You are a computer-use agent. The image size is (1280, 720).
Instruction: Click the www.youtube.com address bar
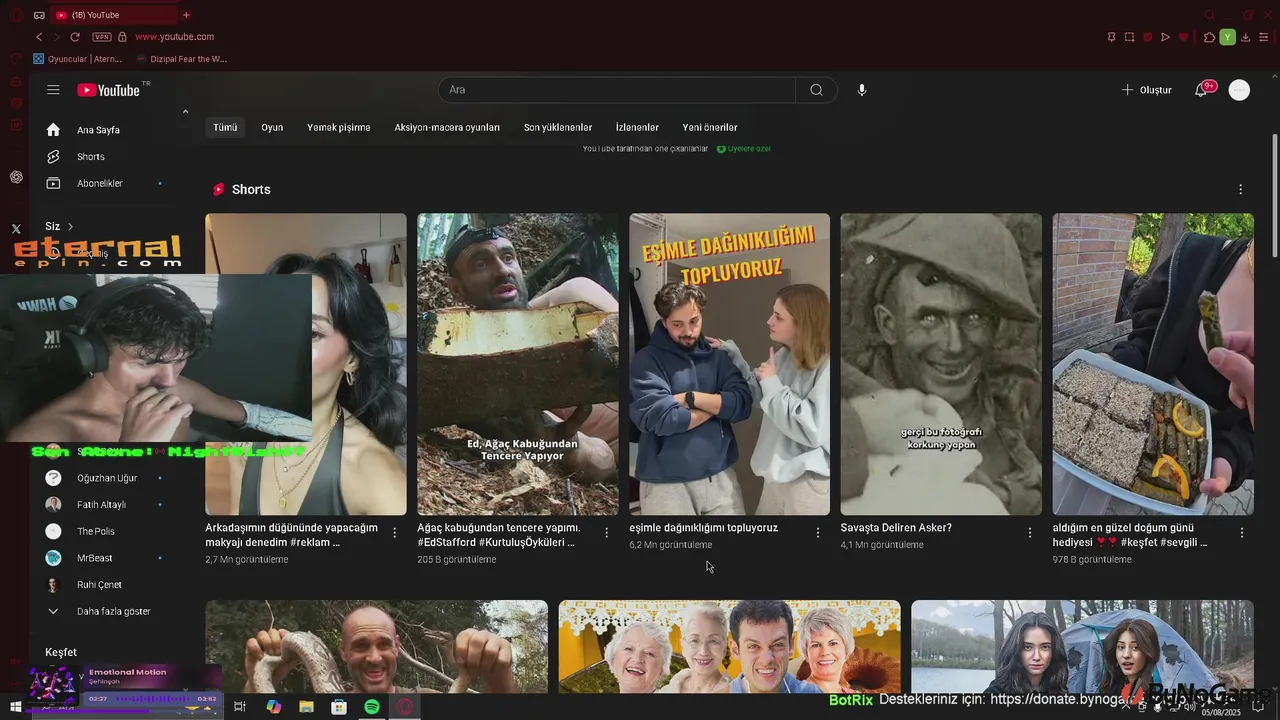click(x=175, y=37)
